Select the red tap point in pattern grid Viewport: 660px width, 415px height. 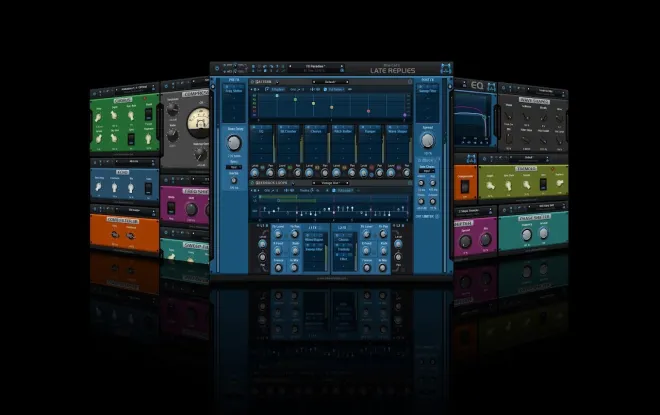click(368, 111)
